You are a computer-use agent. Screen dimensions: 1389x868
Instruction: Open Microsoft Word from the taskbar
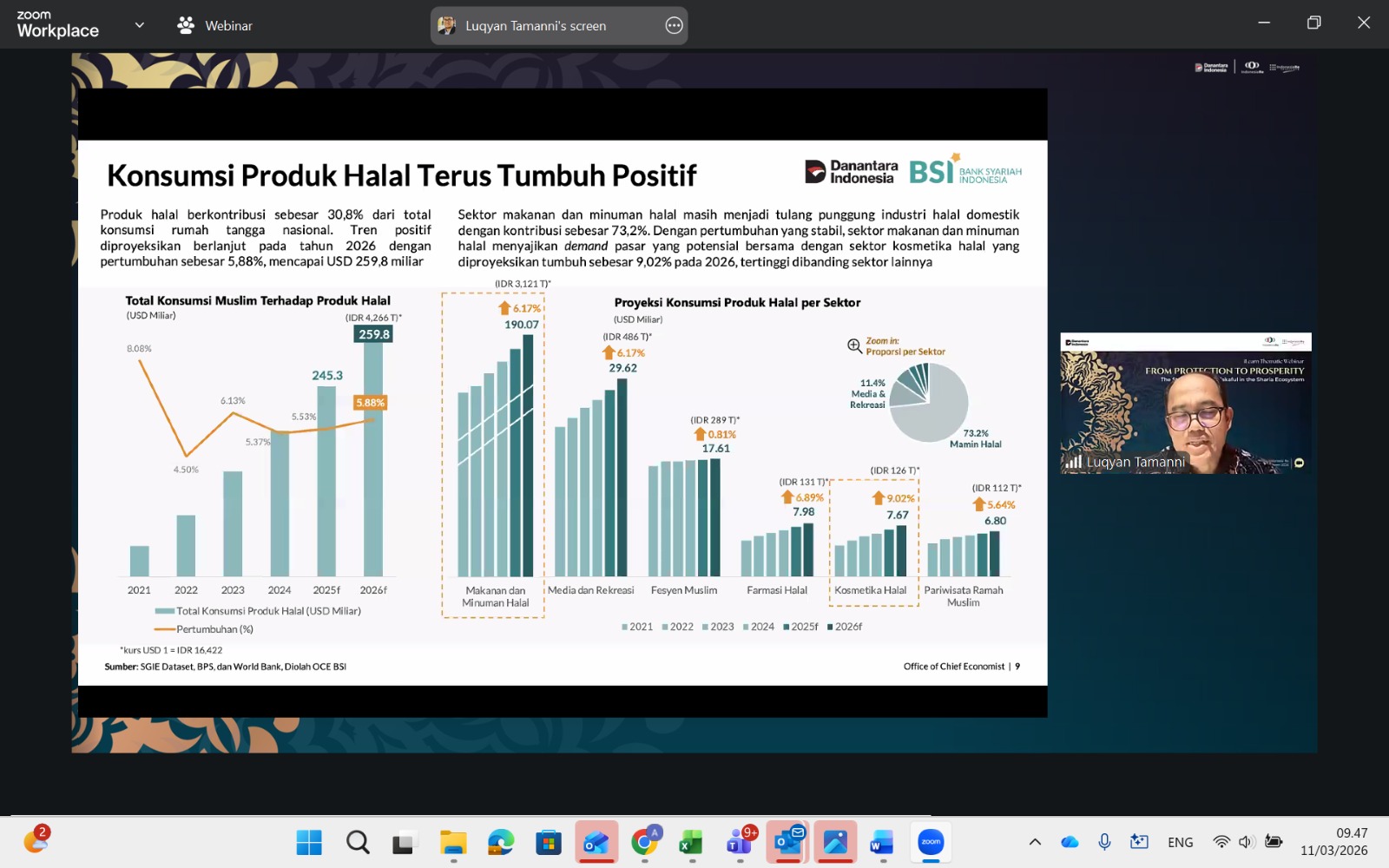tap(882, 842)
